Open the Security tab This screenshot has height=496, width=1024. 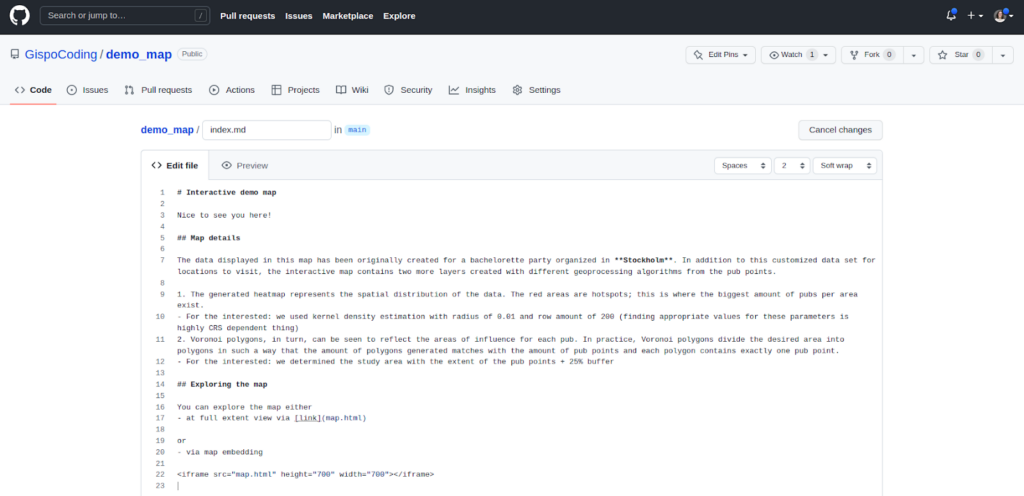click(408, 90)
